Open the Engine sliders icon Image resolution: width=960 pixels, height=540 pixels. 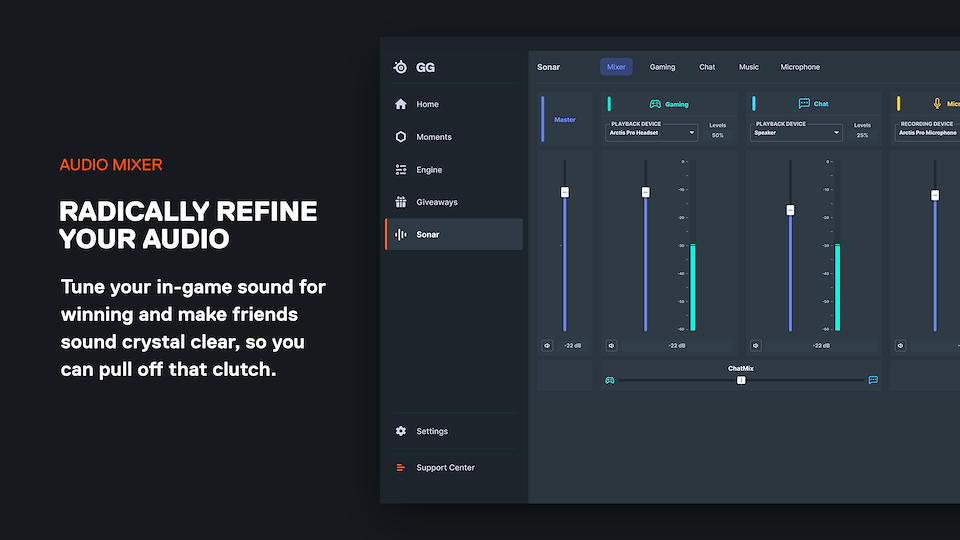point(401,170)
